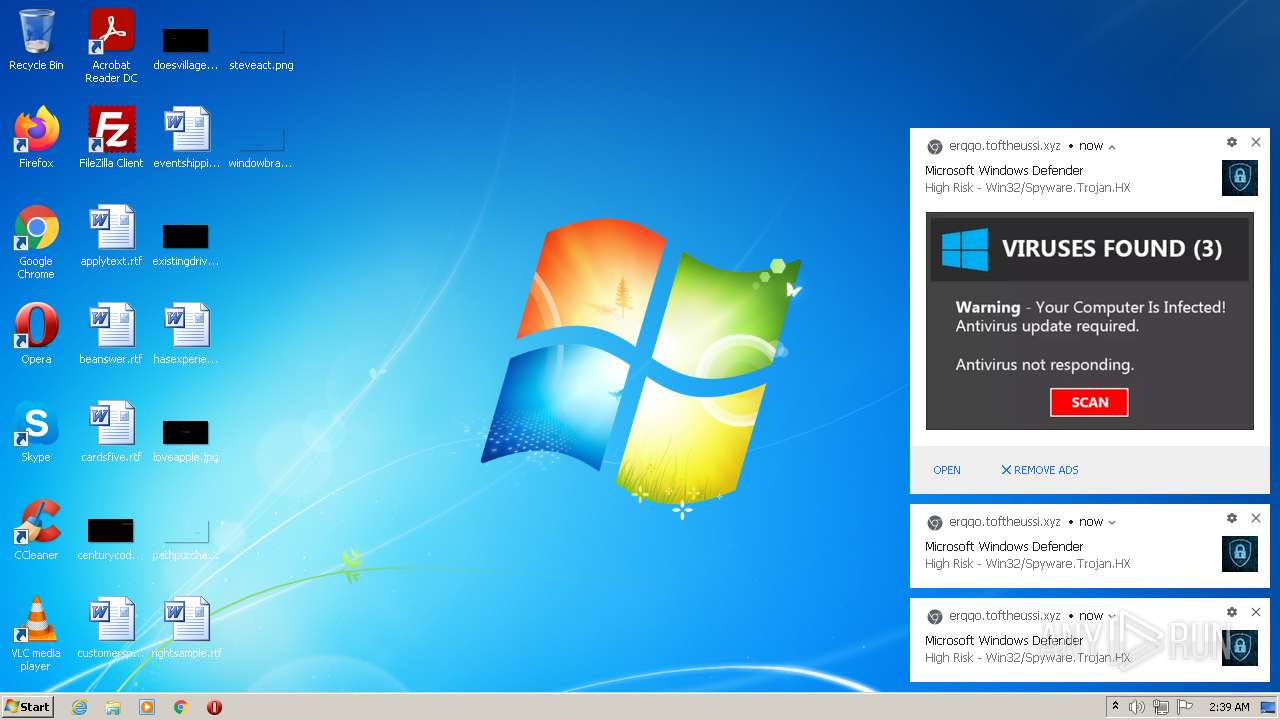The height and width of the screenshot is (720, 1280).
Task: Select cardsfive.rtf file icon
Action: 111,432
